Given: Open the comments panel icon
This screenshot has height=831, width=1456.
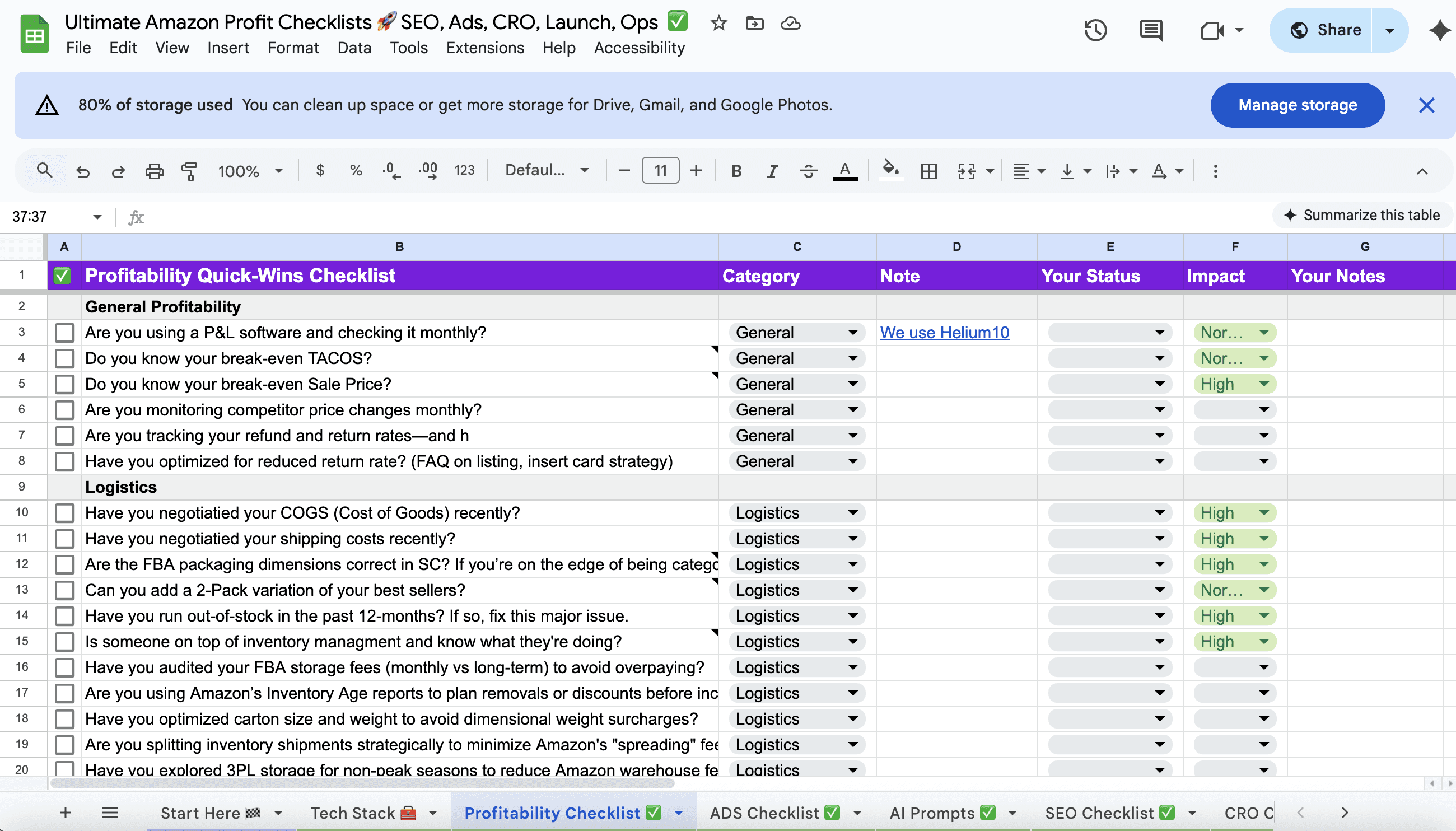Looking at the screenshot, I should coord(1150,30).
